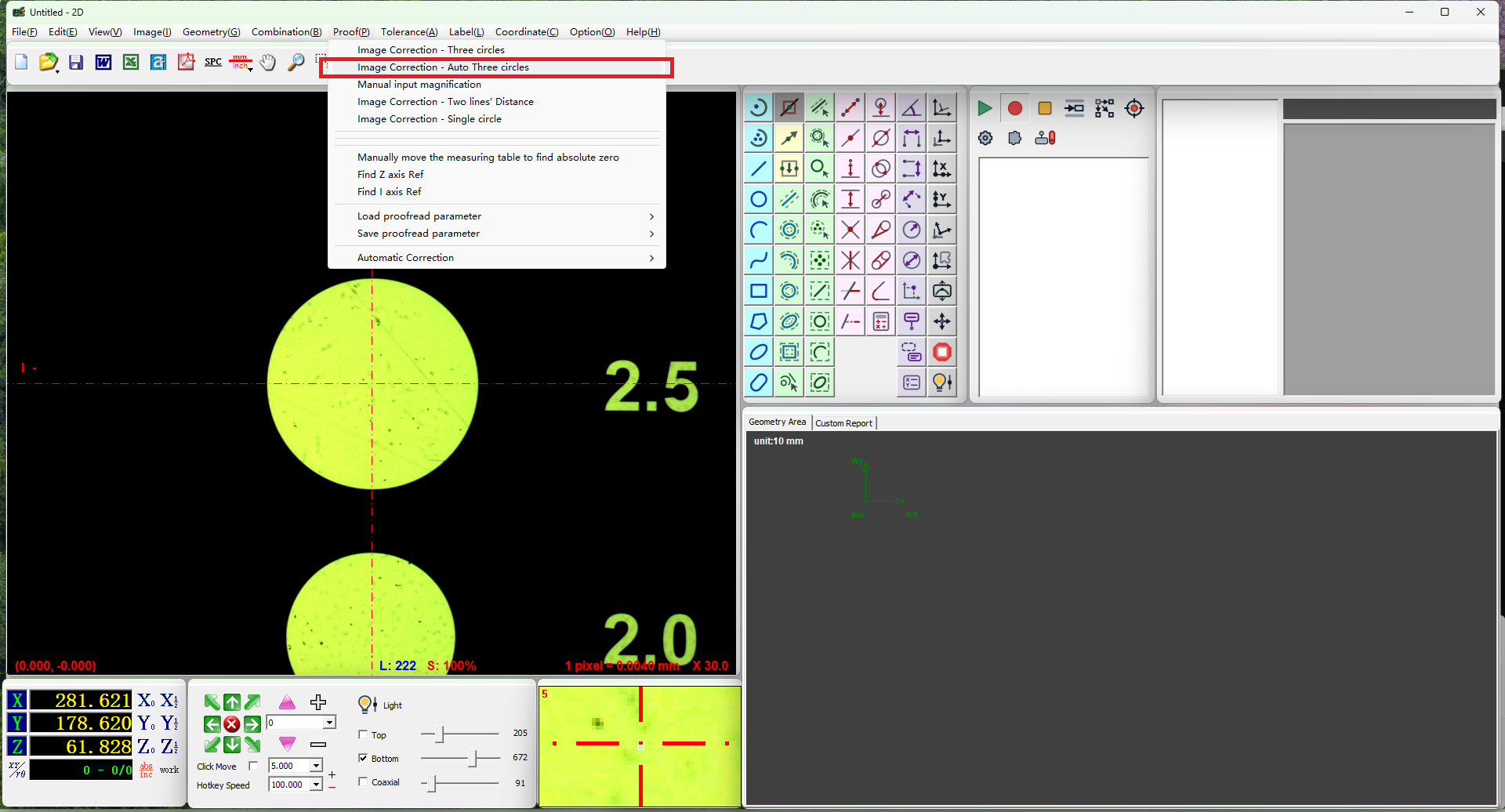Open the Hotkey Speed 100.000 dropdown
The width and height of the screenshot is (1505, 812).
pos(317,785)
